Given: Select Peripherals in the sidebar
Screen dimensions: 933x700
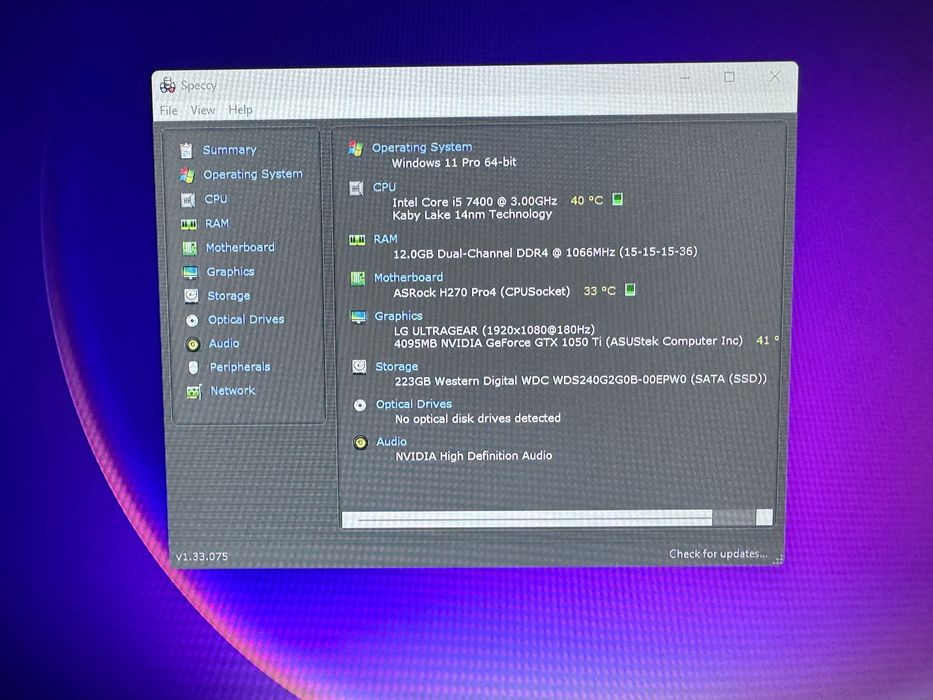Looking at the screenshot, I should (240, 367).
